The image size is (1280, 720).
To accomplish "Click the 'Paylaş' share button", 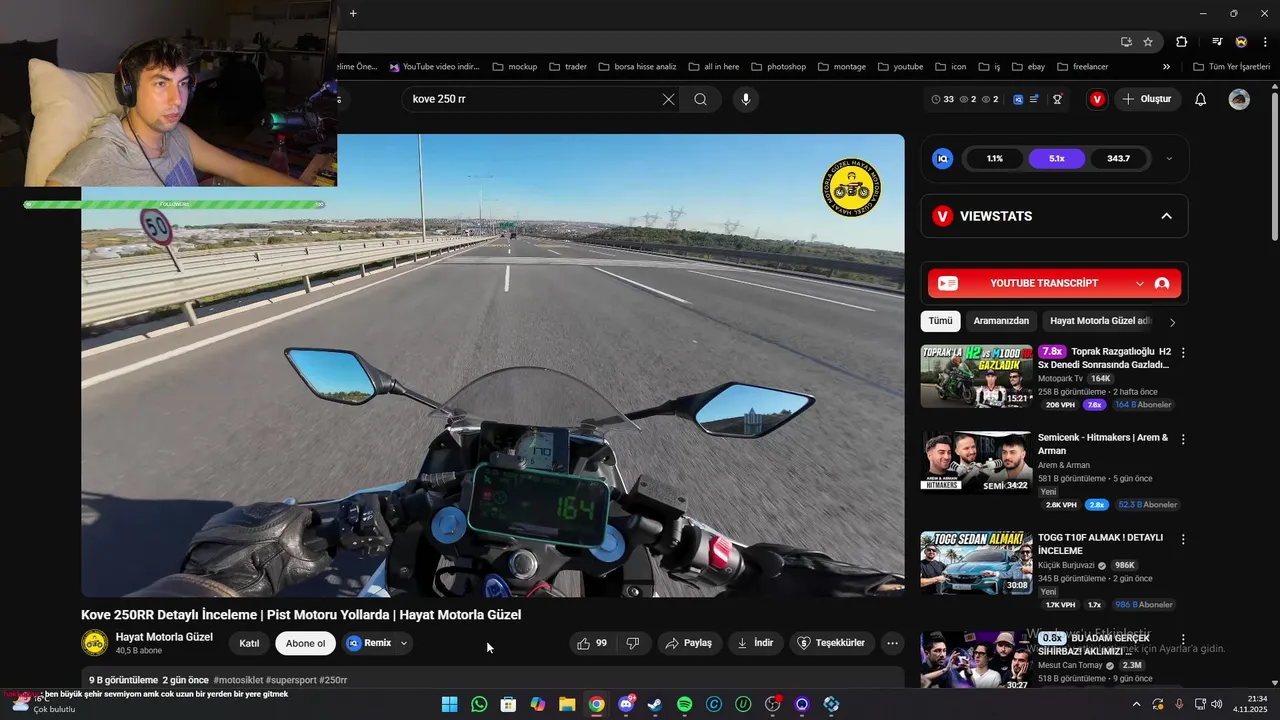I will tap(689, 643).
